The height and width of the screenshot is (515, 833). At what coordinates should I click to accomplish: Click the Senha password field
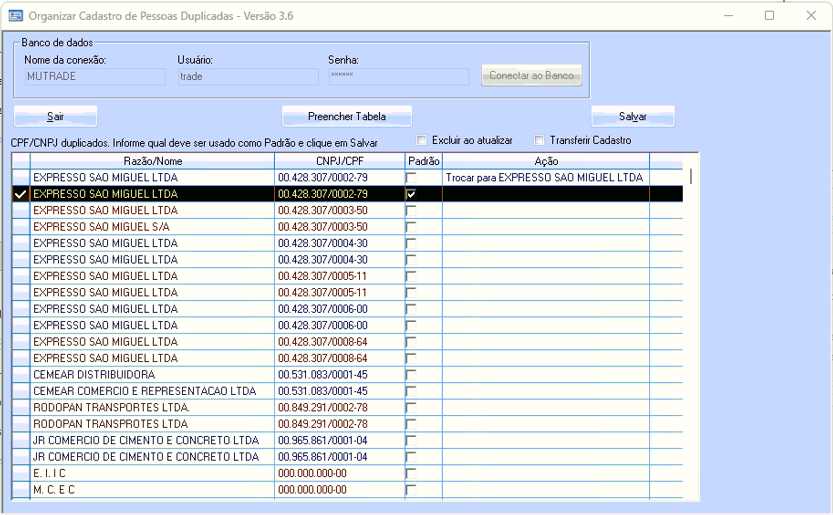coord(398,76)
